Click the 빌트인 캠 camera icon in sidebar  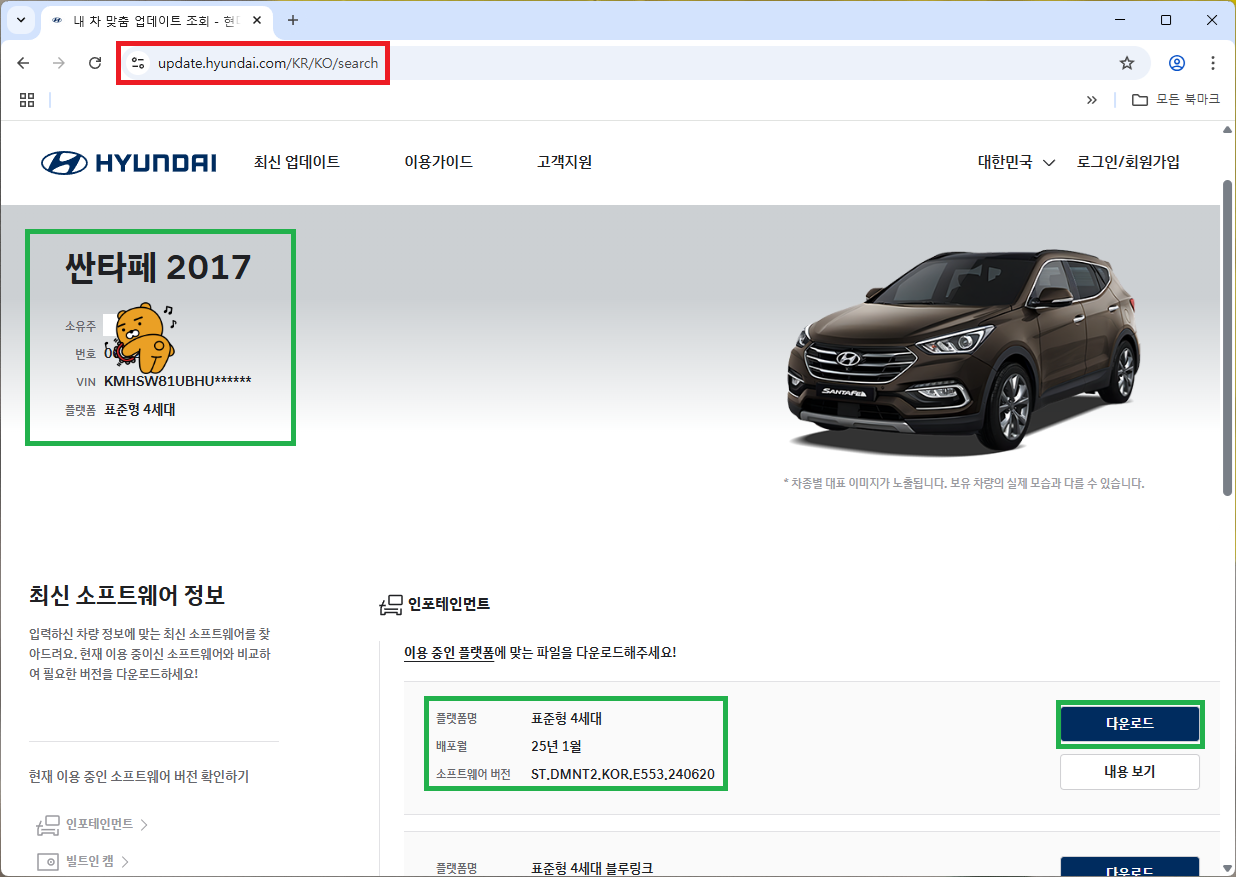point(48,861)
